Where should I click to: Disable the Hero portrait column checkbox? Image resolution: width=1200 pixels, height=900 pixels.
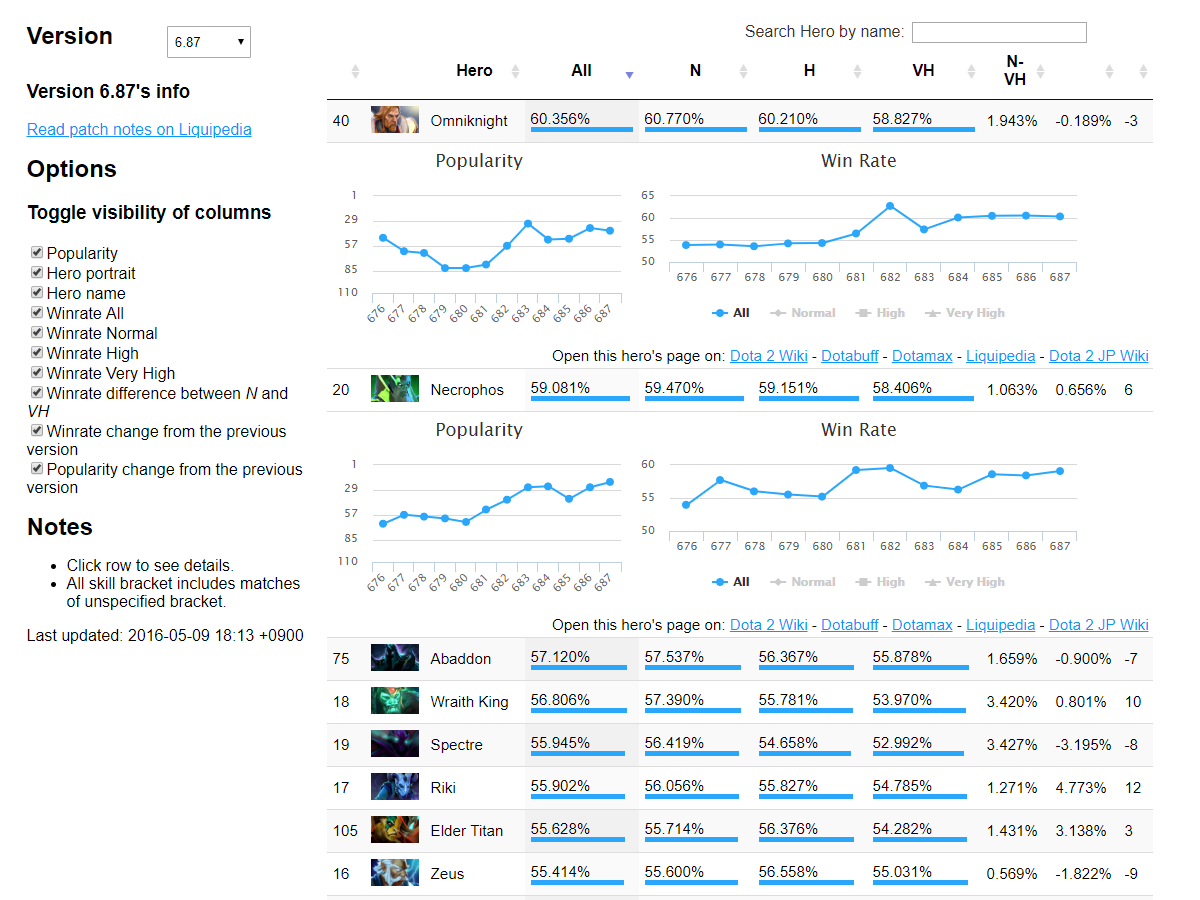pyautogui.click(x=37, y=274)
